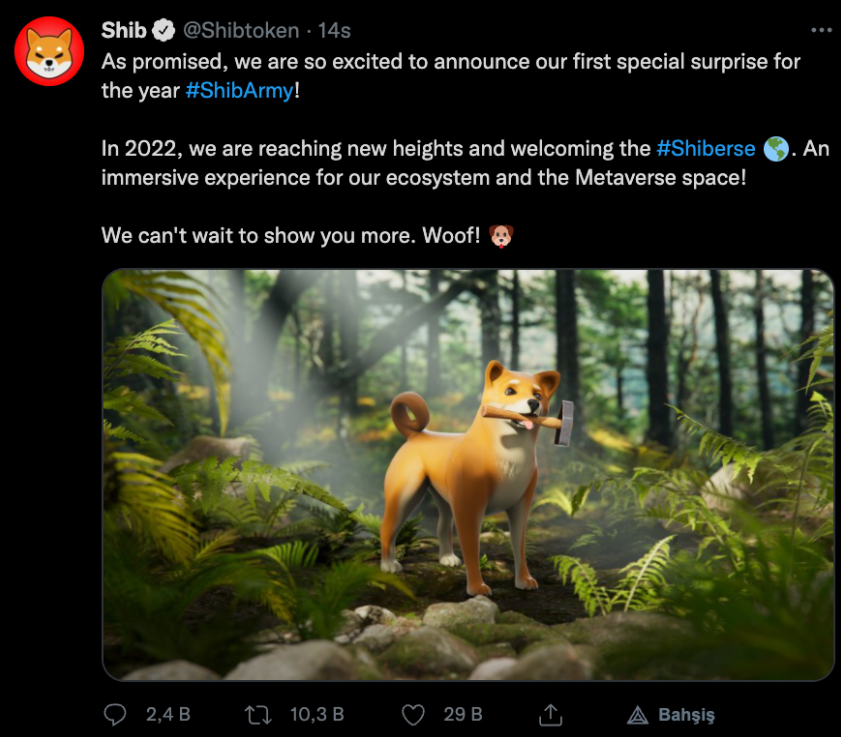Image resolution: width=841 pixels, height=737 pixels.
Task: Open the share tweet icon
Action: click(x=549, y=714)
